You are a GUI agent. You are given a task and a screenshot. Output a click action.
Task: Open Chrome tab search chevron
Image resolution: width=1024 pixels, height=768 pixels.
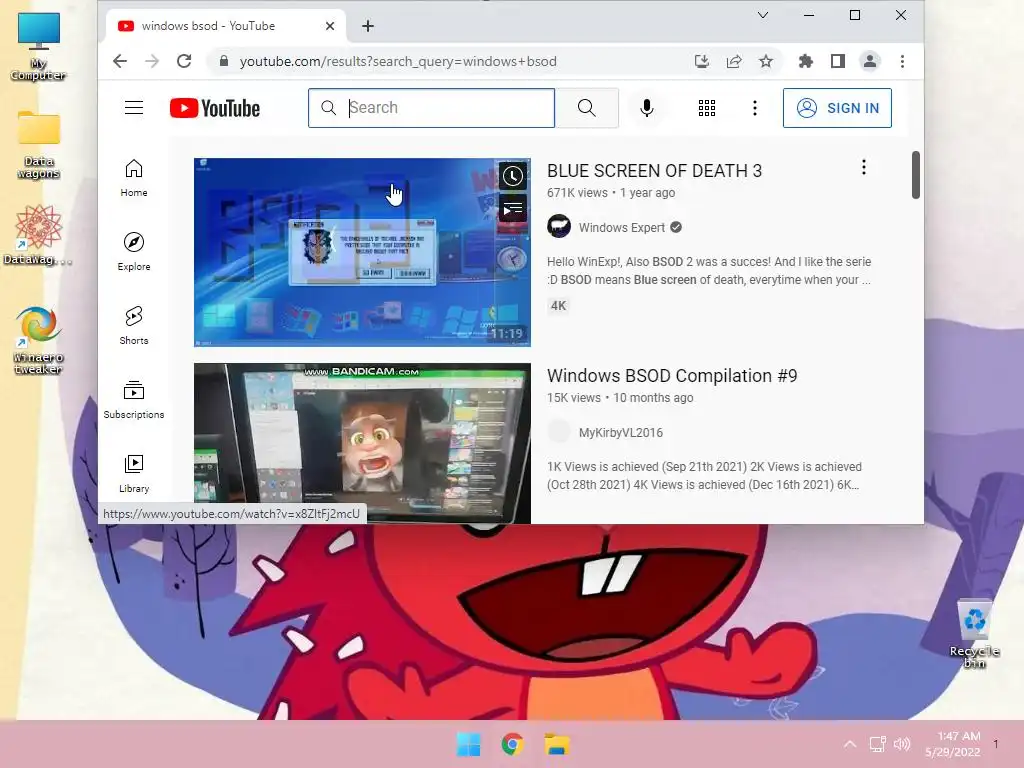click(763, 15)
